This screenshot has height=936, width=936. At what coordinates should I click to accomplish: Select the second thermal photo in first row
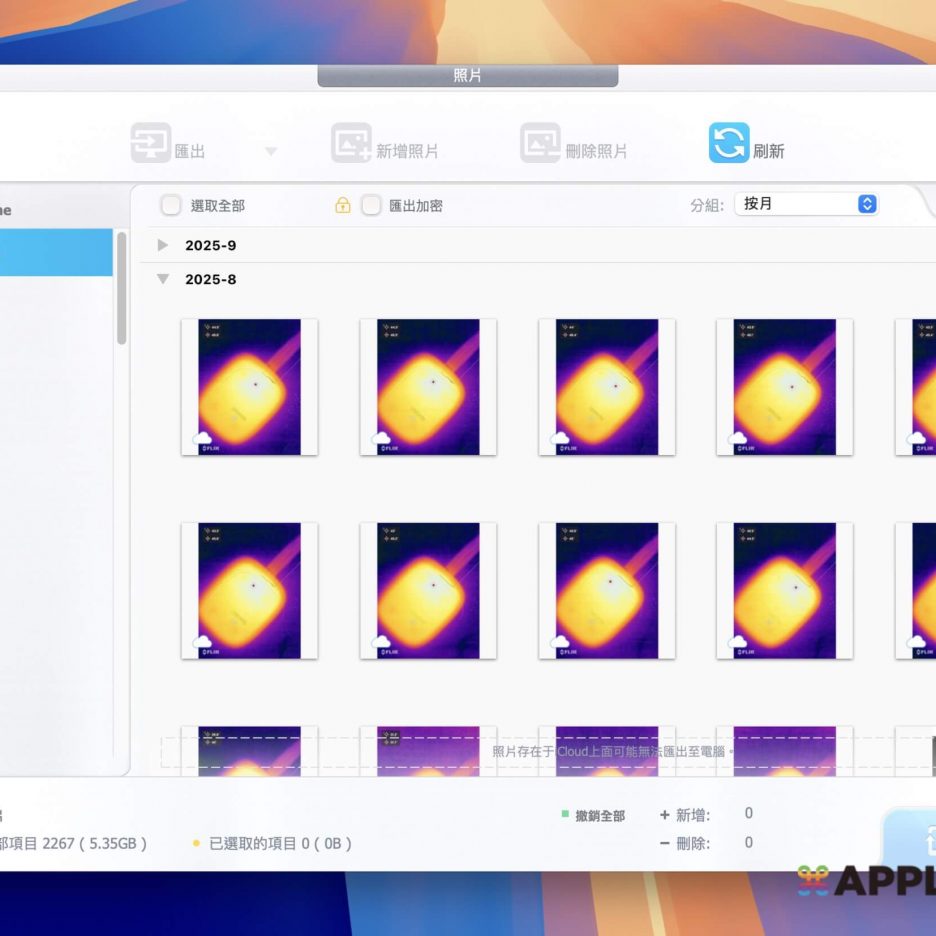pyautogui.click(x=428, y=387)
